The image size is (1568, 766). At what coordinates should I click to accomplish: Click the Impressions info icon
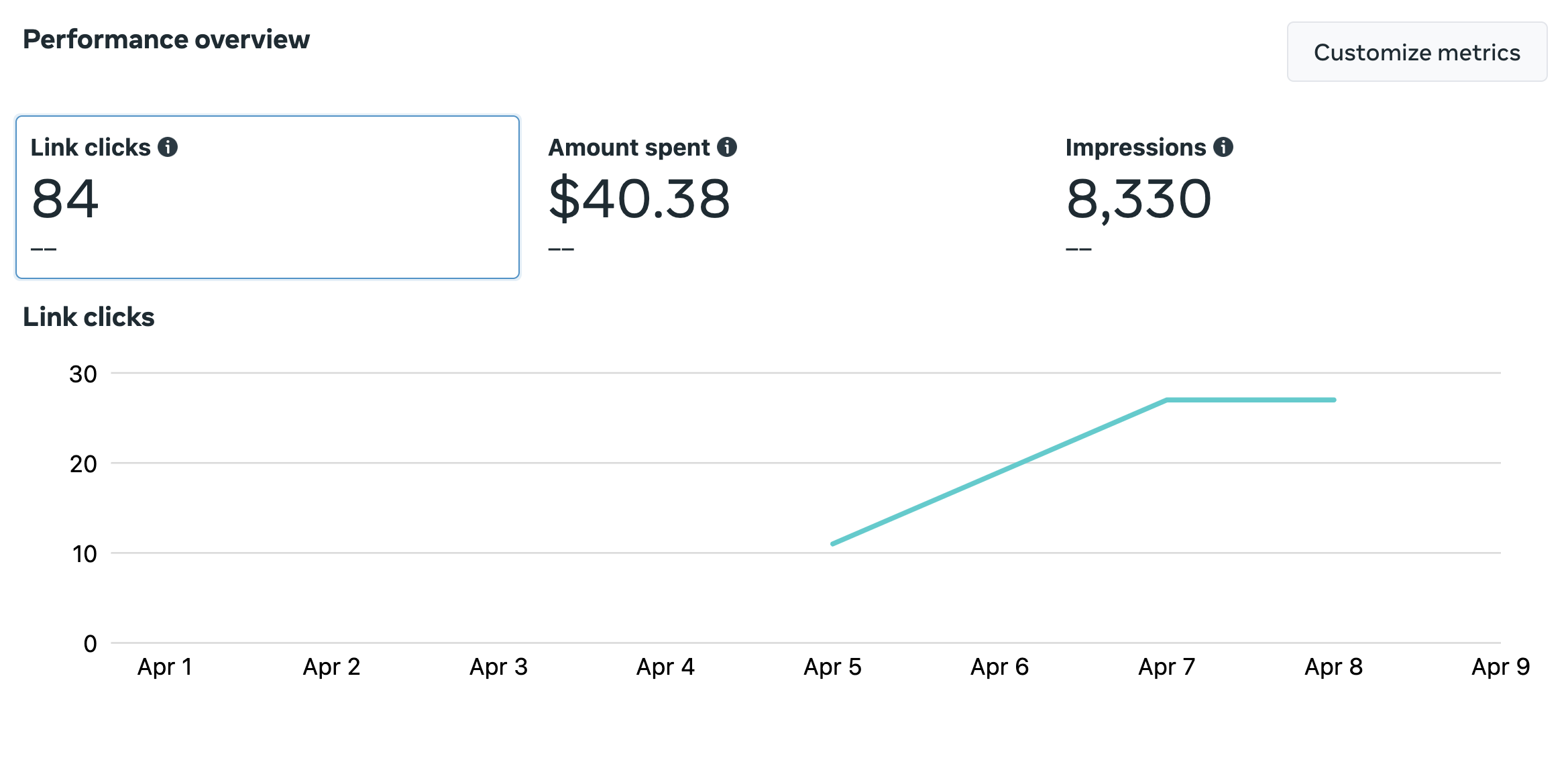(x=1223, y=147)
